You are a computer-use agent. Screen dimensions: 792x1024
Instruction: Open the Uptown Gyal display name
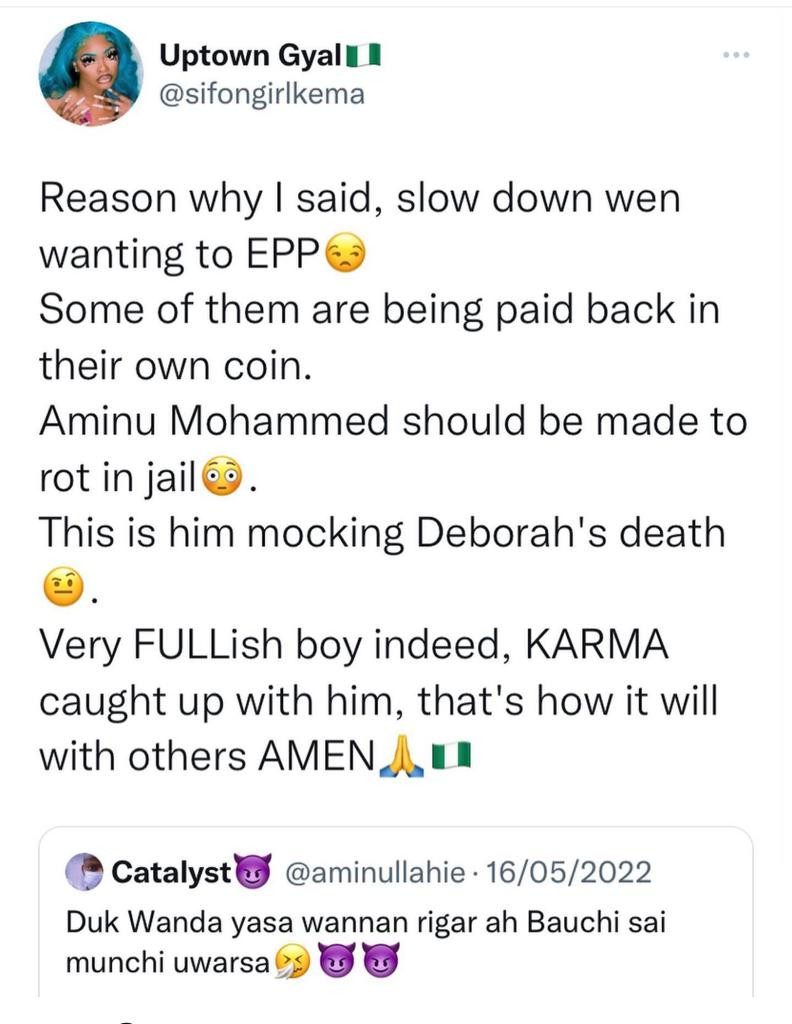(x=254, y=56)
